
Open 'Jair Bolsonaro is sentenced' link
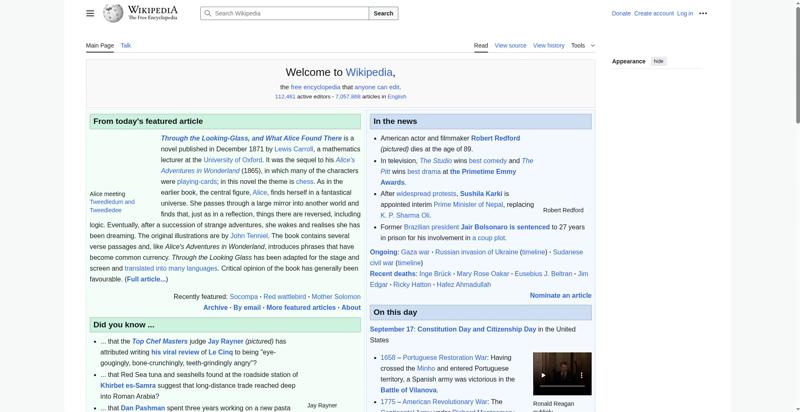click(505, 227)
